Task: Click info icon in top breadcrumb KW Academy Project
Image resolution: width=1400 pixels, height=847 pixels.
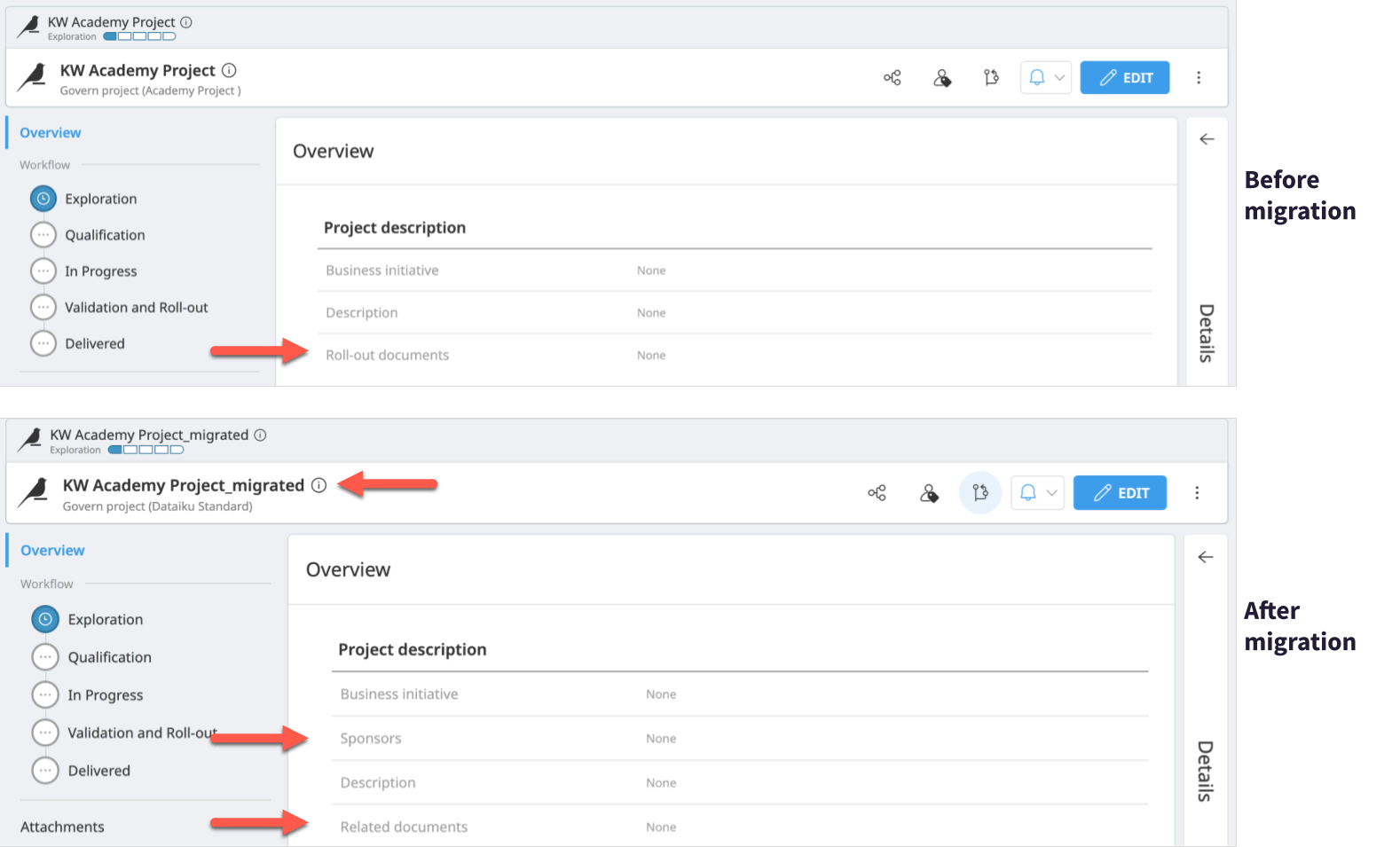Action: click(x=186, y=22)
